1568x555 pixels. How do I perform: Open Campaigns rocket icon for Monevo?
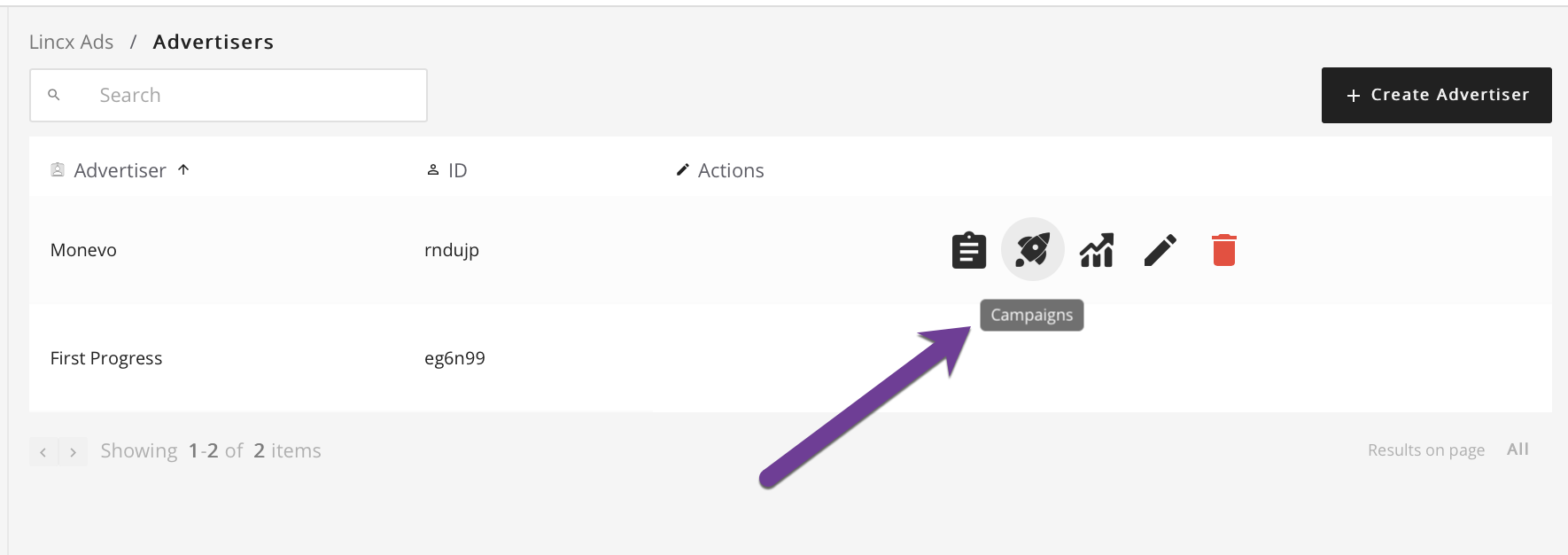(1032, 249)
